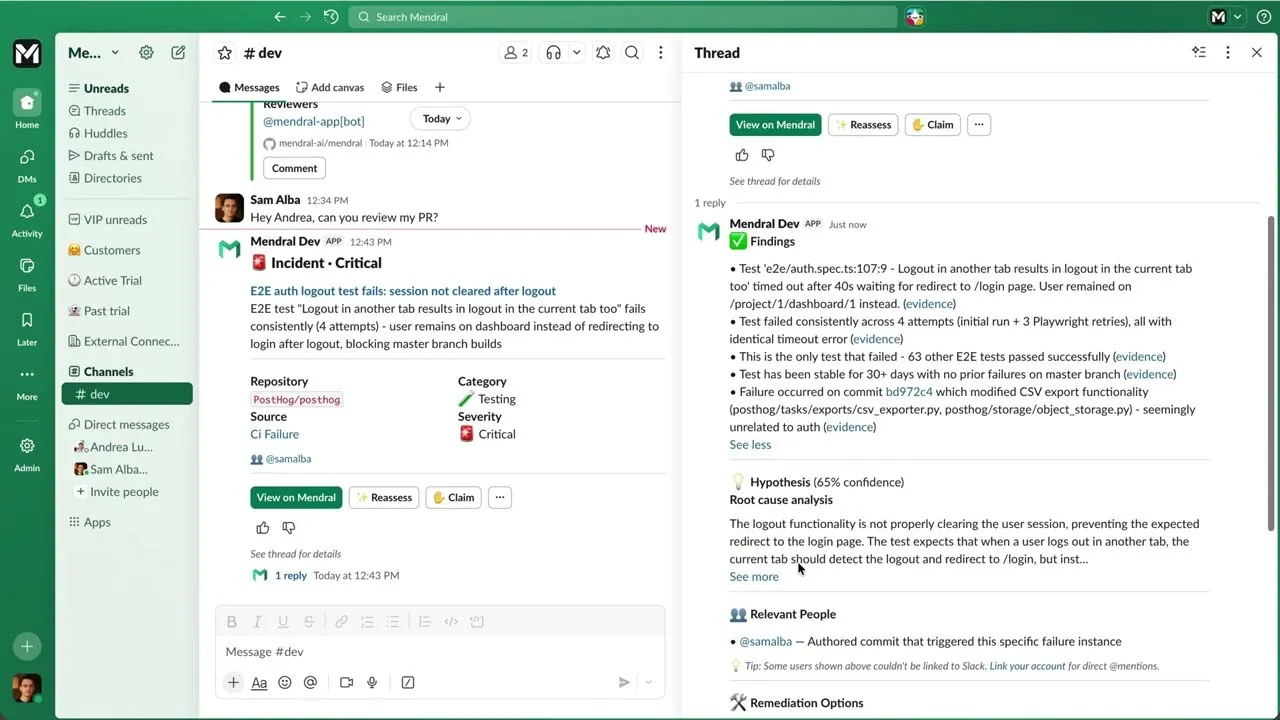This screenshot has height=720, width=1280.
Task: Open thread filter options icon
Action: (1199, 53)
